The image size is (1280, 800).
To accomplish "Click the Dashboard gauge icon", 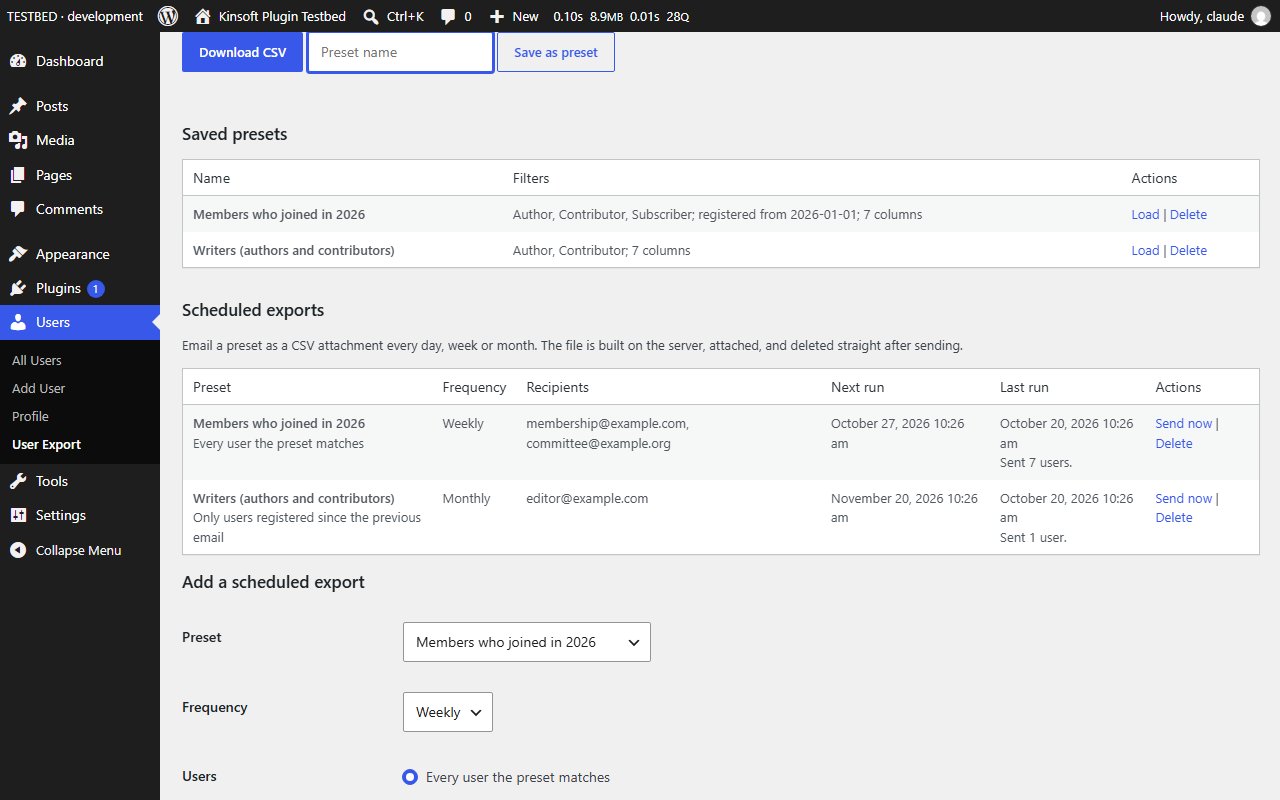I will pyautogui.click(x=18, y=61).
